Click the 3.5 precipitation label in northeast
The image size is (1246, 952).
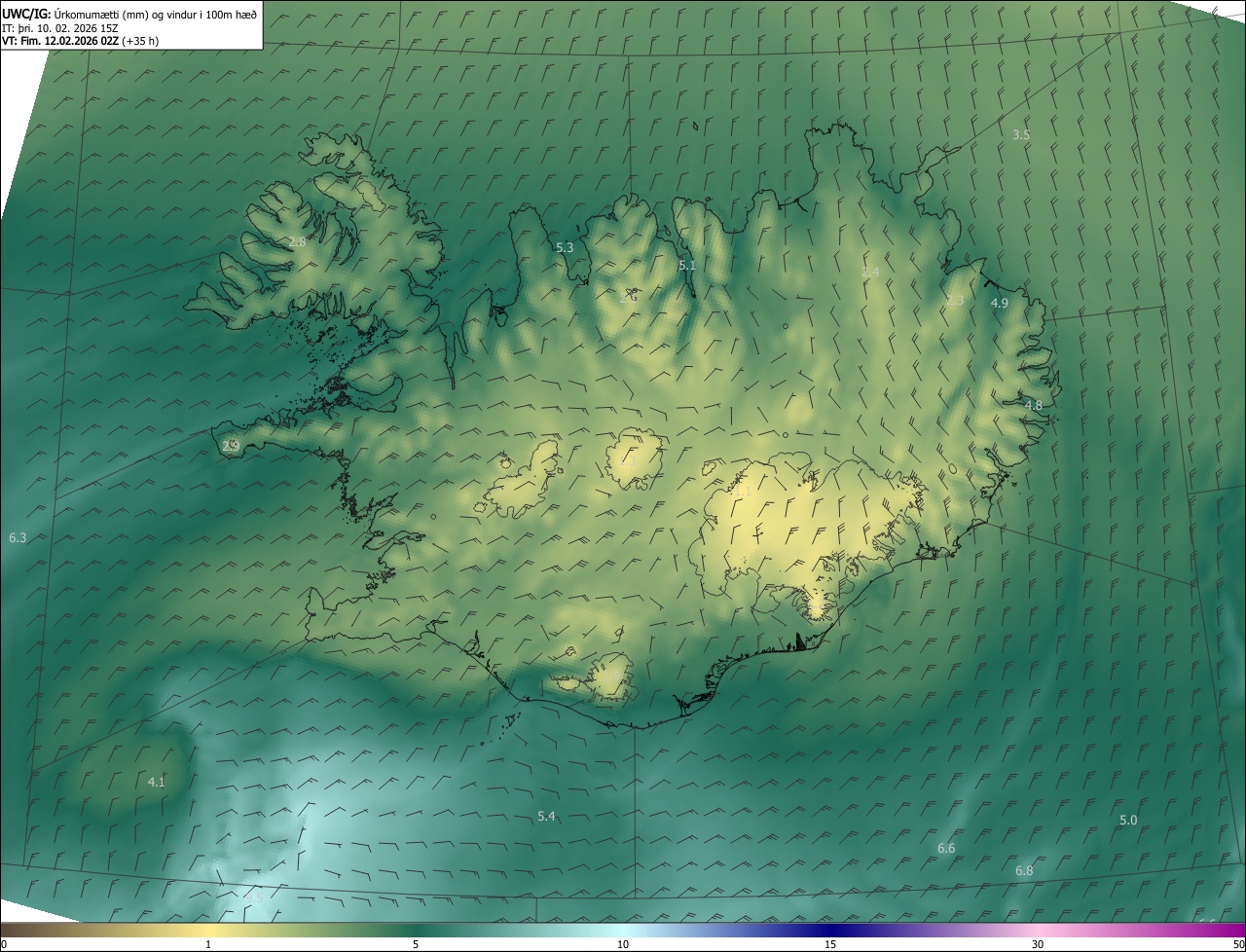[1020, 135]
